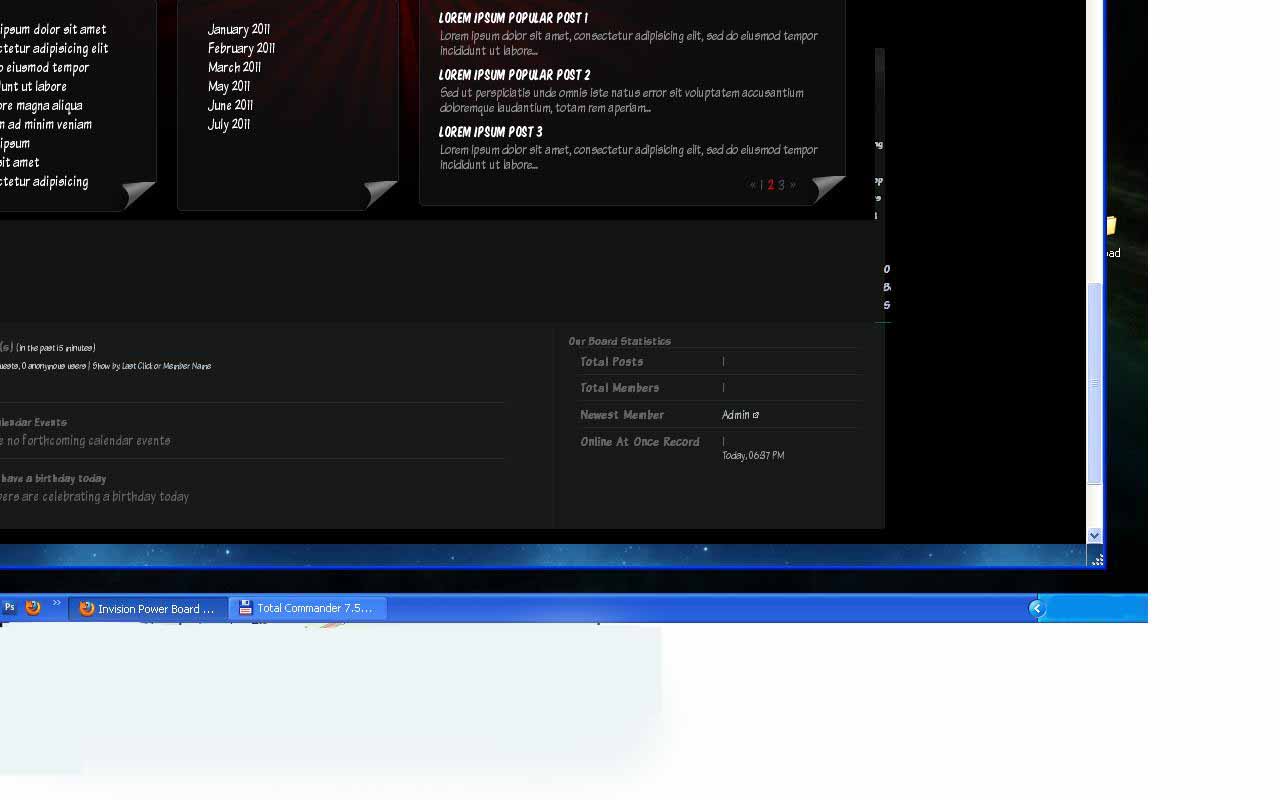Click the scrollbar down arrow
Screen dimensions: 1280x800
[x=1094, y=536]
